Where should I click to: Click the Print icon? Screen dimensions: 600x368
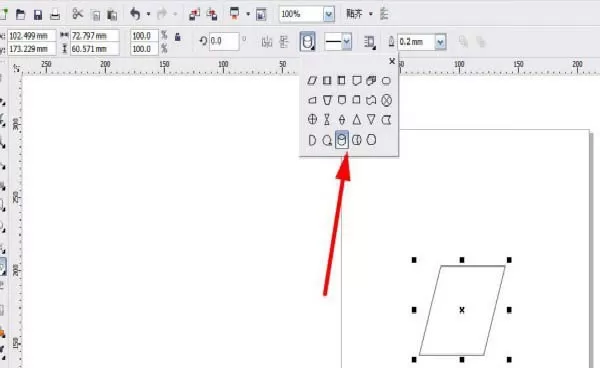coord(55,15)
